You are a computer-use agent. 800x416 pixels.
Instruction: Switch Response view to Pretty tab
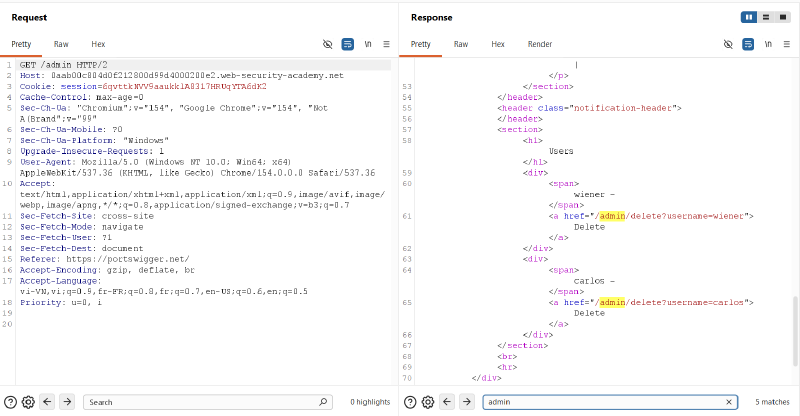point(420,44)
